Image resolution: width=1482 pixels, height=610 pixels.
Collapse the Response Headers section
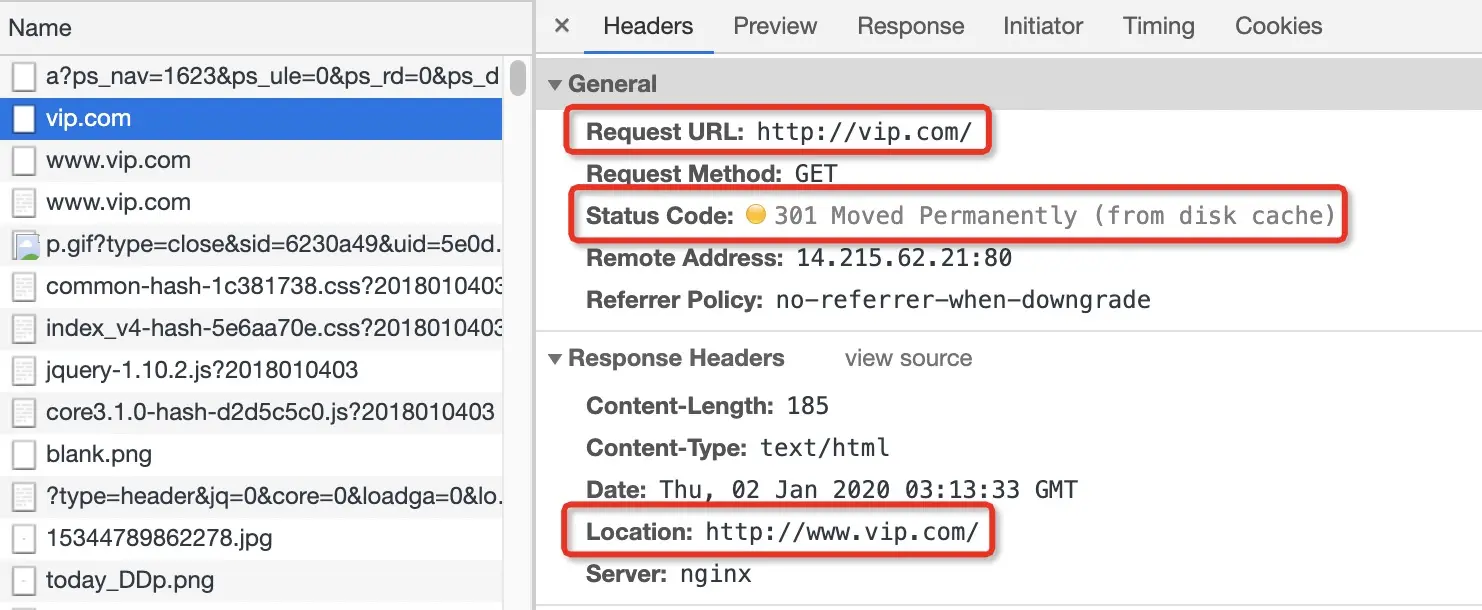(x=555, y=358)
